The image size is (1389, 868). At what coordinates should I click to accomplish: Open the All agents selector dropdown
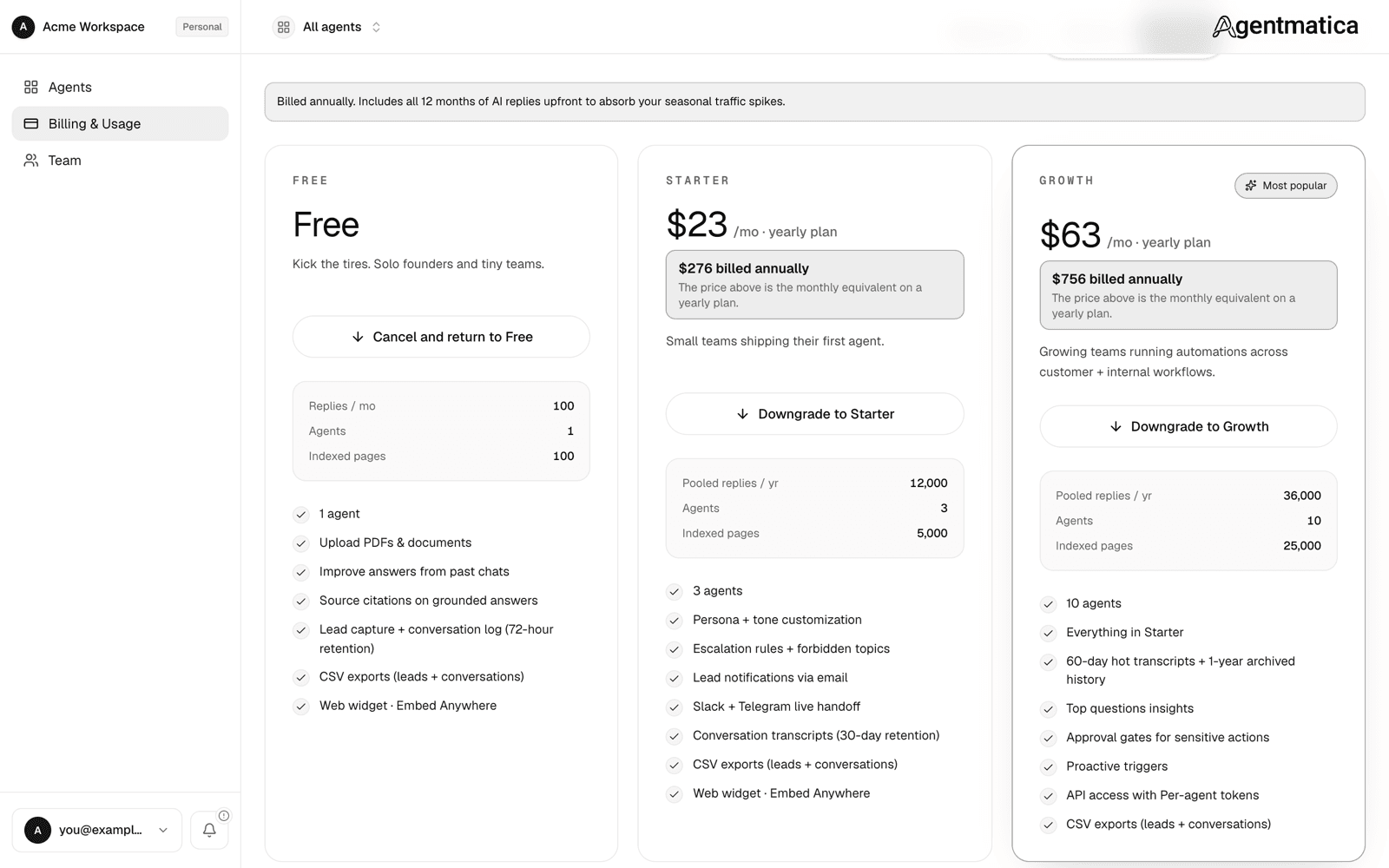tap(328, 27)
